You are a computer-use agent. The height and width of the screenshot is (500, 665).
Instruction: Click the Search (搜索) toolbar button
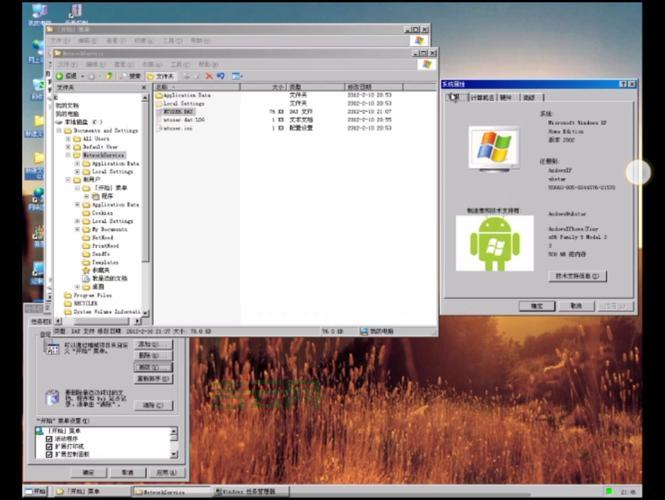point(131,76)
